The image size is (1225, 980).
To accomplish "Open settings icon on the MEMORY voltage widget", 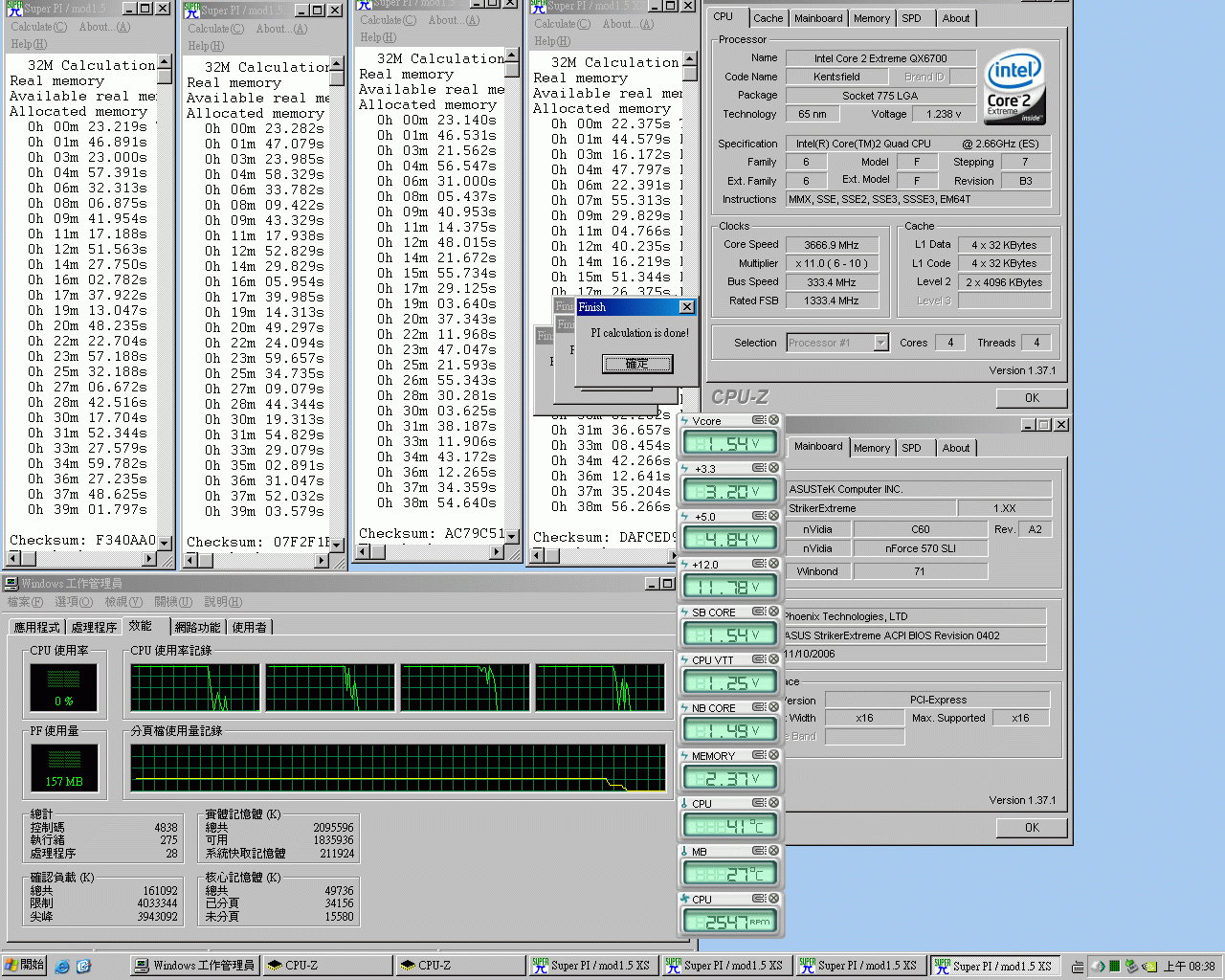I will click(758, 755).
